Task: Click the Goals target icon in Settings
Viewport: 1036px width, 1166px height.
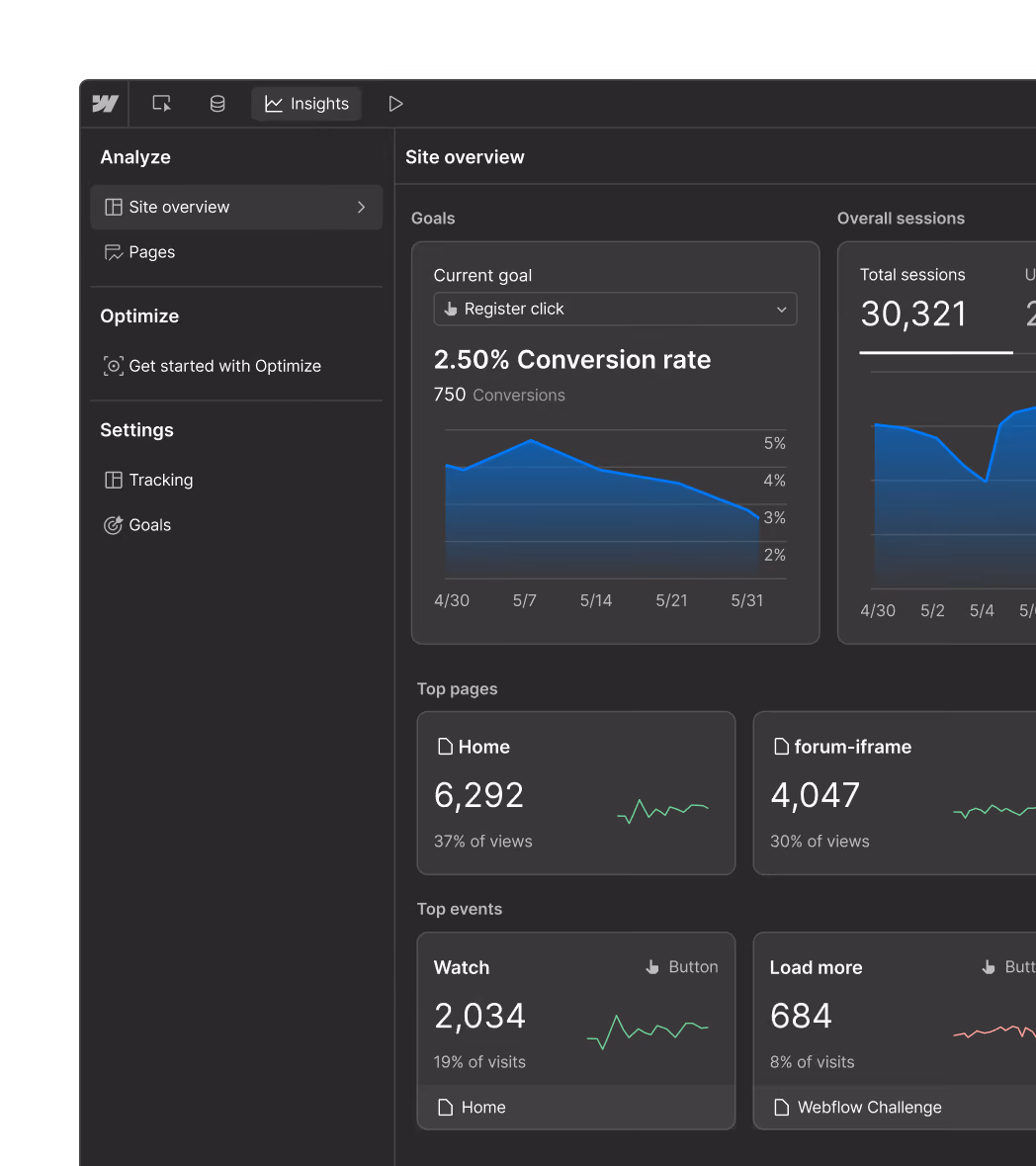Action: (113, 525)
